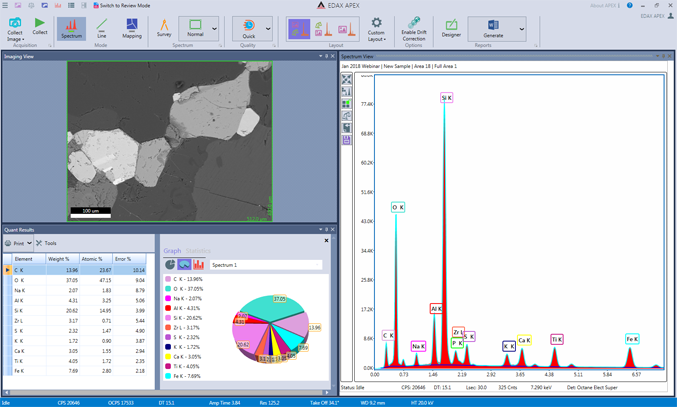677x407 pixels.
Task: Switch to the Statistics tab
Action: [x=198, y=251]
